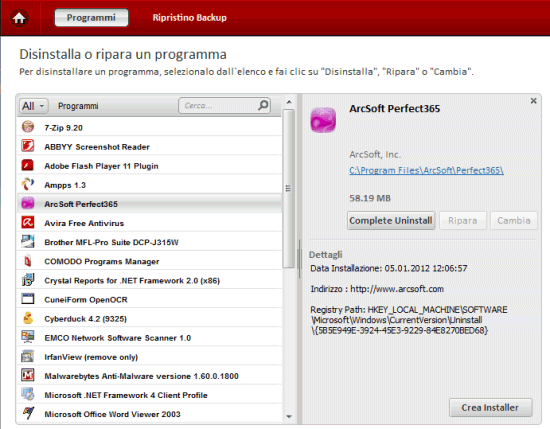
Task: Click the Data Installazione date text
Action: (389, 269)
